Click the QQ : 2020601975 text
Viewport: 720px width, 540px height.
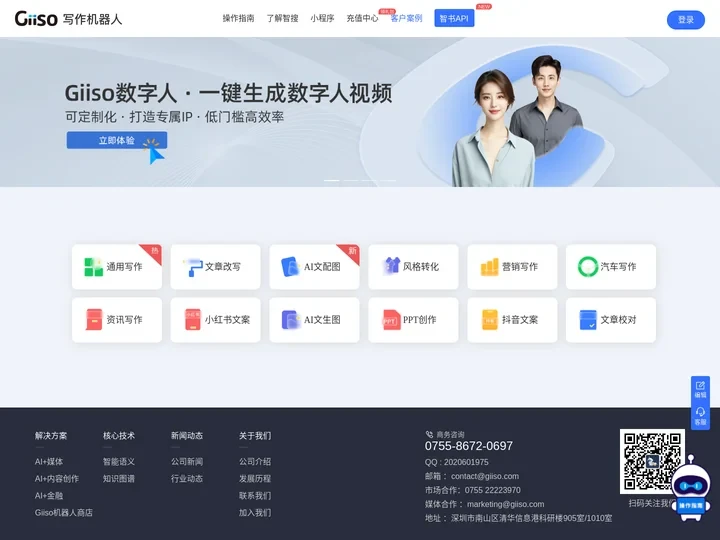[x=457, y=462]
